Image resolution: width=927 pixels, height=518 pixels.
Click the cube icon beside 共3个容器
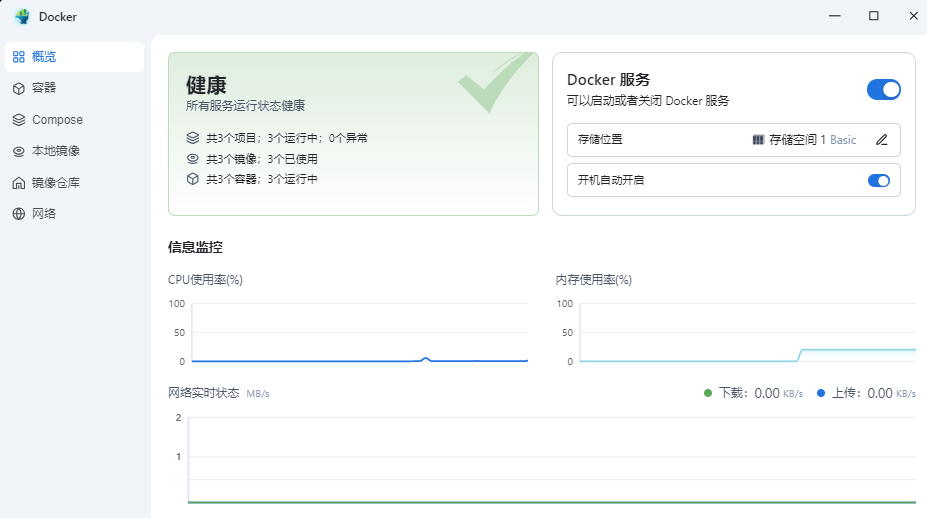193,179
